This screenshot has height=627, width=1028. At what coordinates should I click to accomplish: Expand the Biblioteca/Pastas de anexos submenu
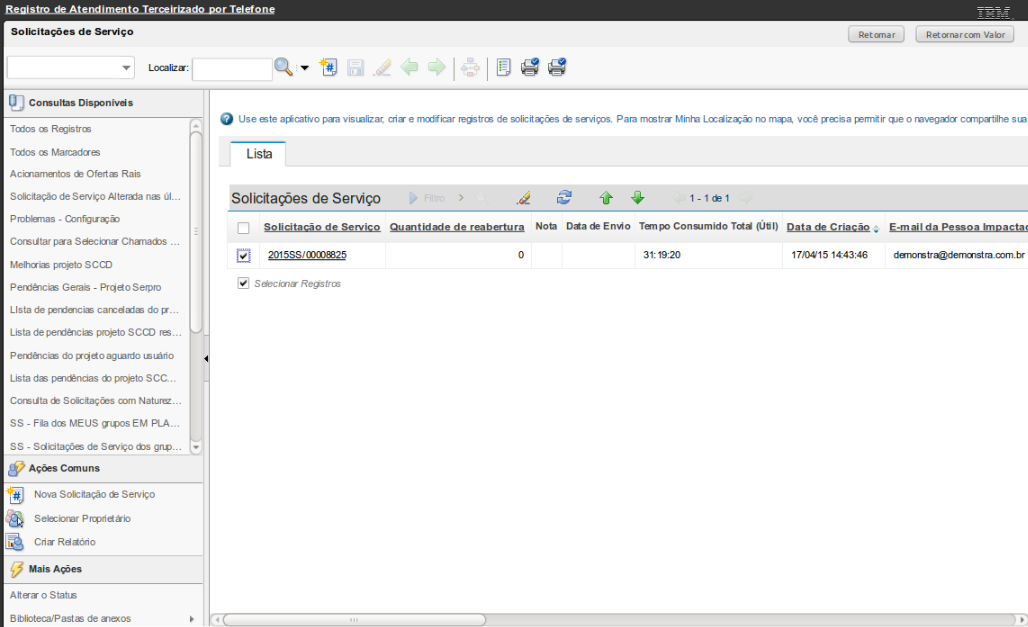(x=191, y=618)
